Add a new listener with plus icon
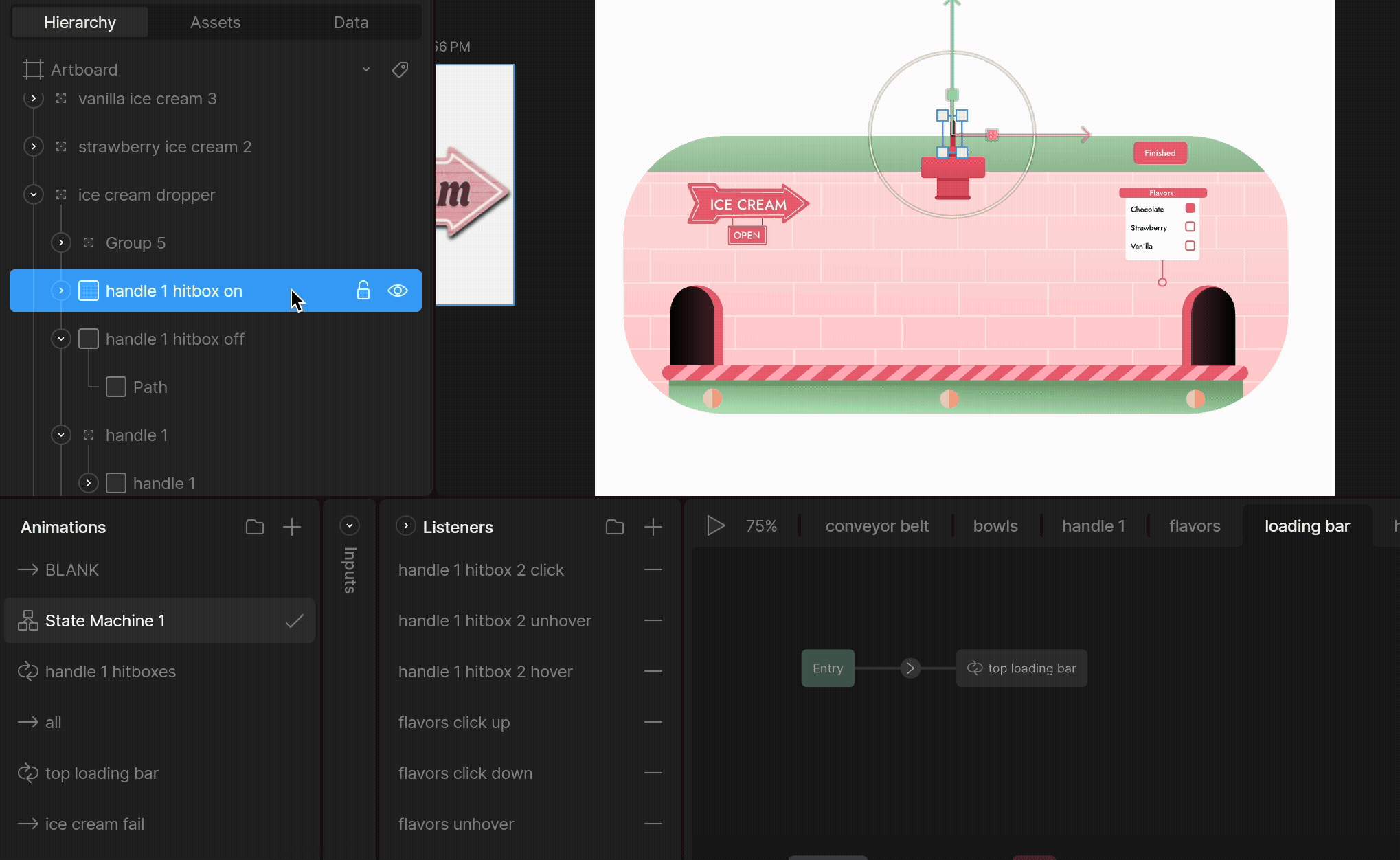This screenshot has height=860, width=1400. pos(653,527)
